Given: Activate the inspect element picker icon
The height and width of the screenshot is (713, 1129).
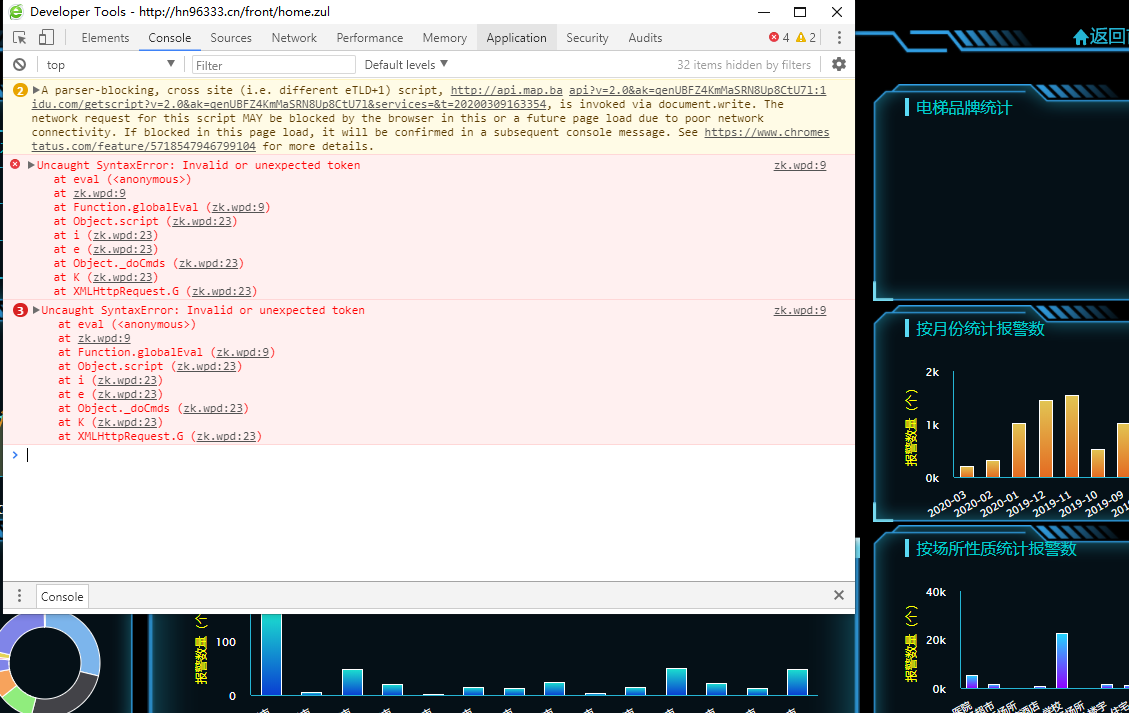Looking at the screenshot, I should 19,37.
